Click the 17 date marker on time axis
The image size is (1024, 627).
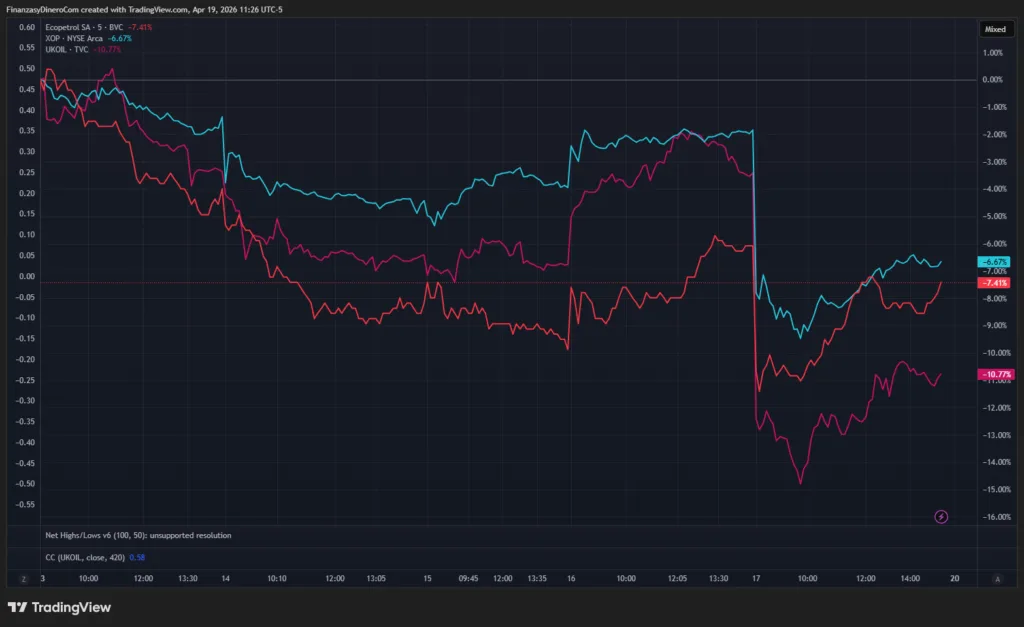click(757, 578)
